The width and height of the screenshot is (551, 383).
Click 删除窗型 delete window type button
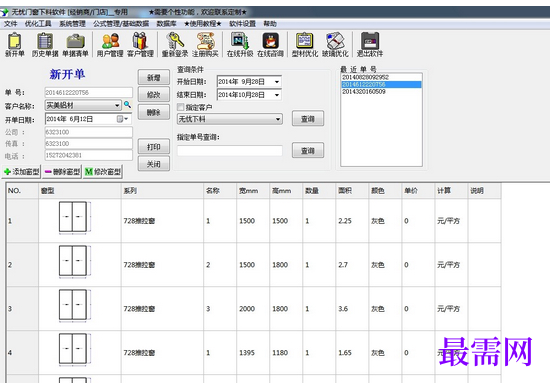pos(62,172)
